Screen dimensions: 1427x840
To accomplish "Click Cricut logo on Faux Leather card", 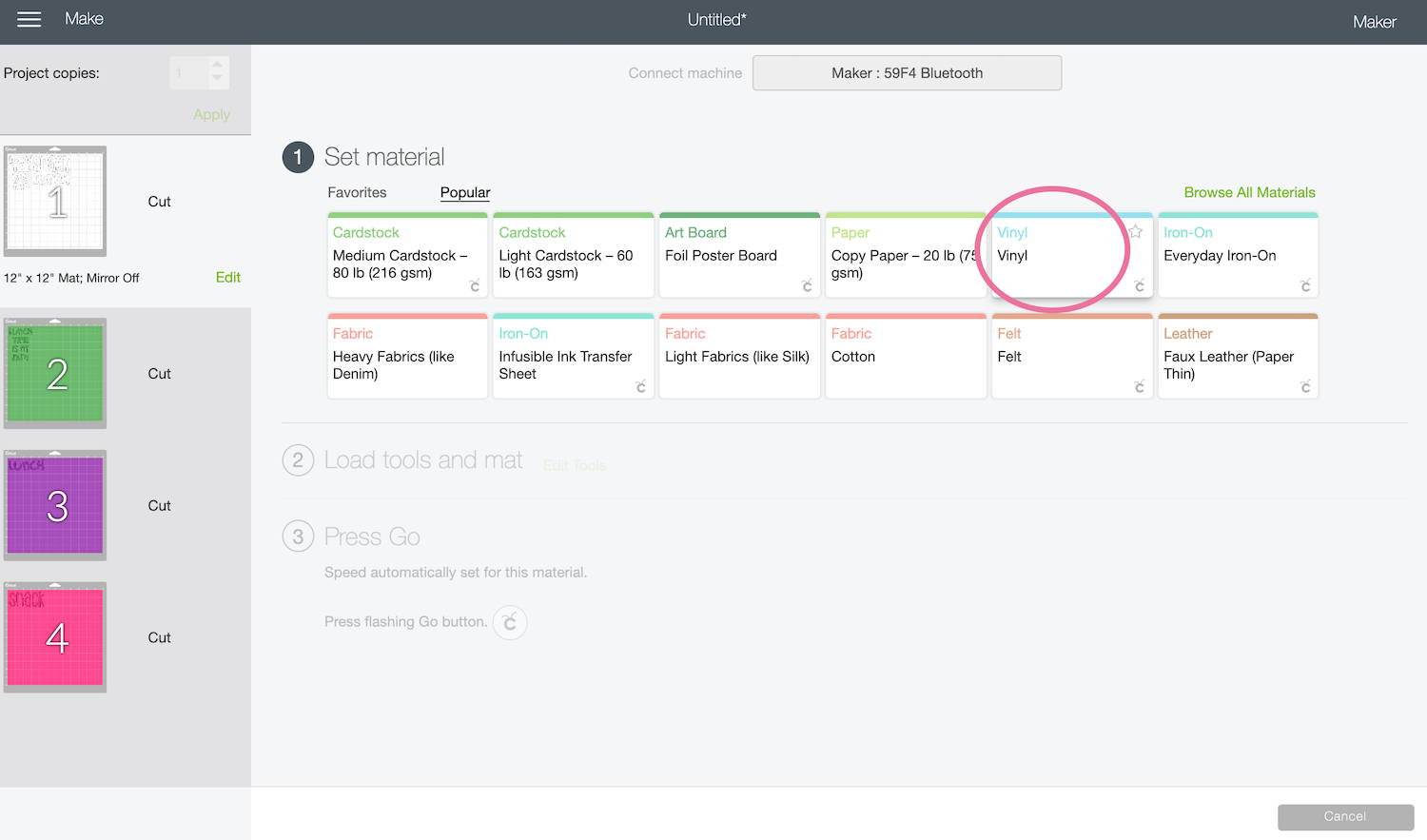I will (x=1305, y=386).
